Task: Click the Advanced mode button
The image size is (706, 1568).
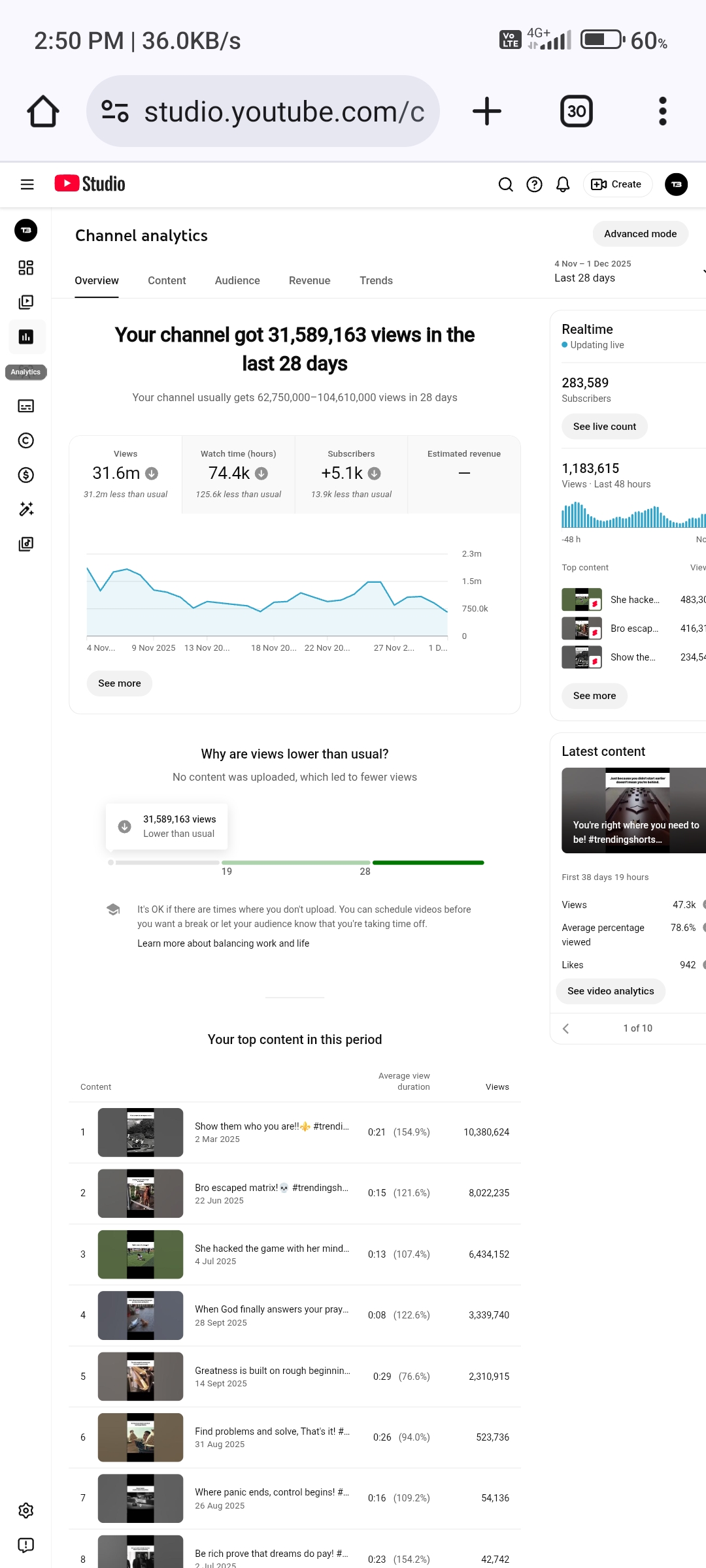Action: pos(640,234)
